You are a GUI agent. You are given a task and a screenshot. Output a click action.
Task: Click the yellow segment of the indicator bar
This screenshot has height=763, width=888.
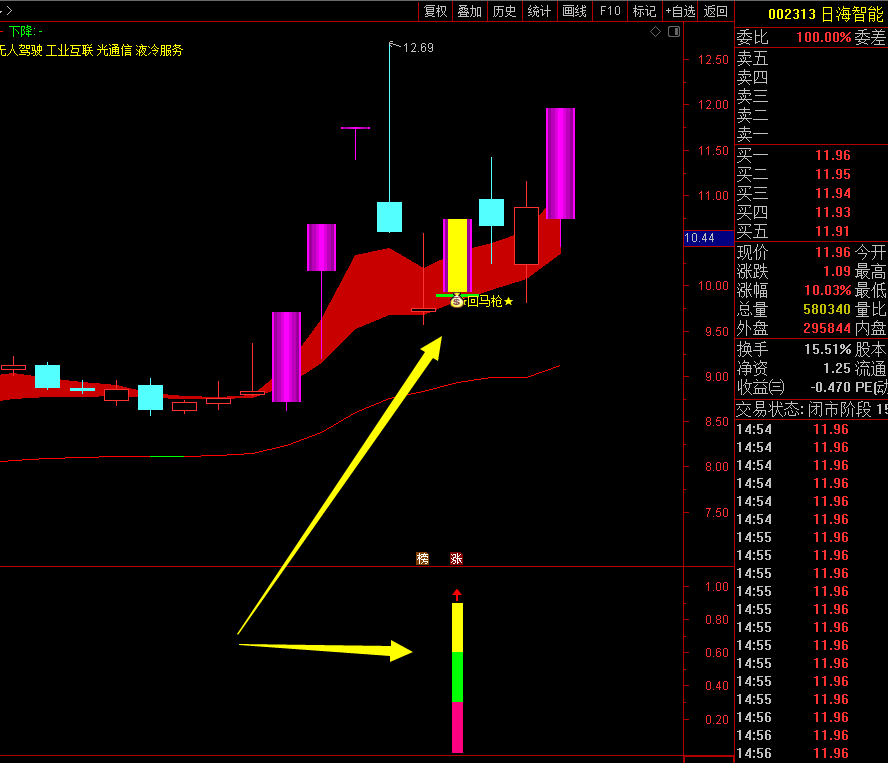457,628
